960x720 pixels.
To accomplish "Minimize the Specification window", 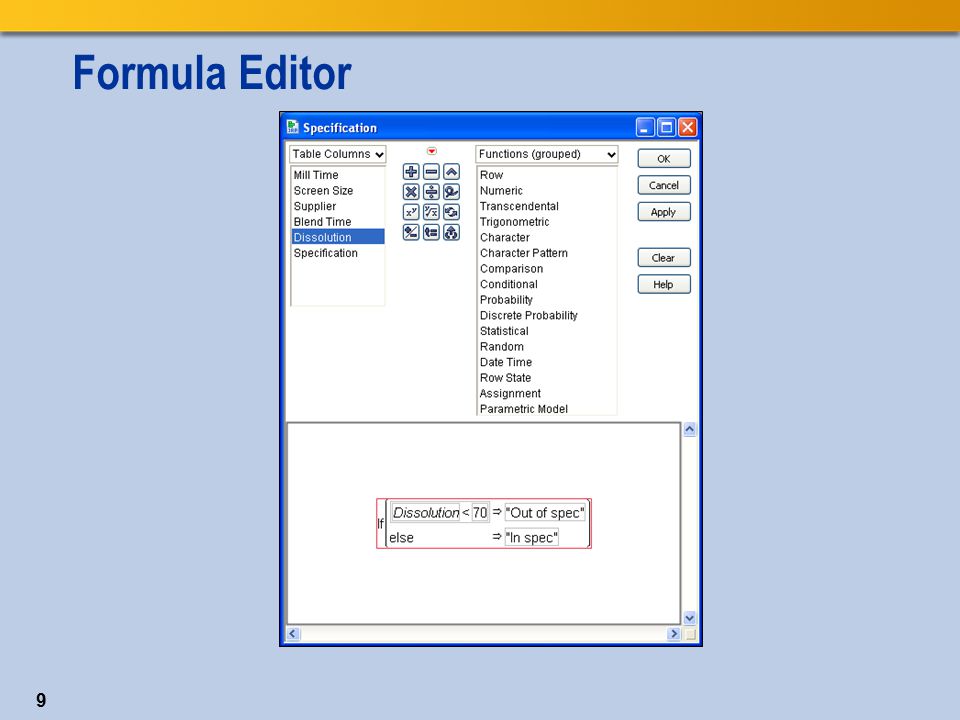I will pos(645,127).
